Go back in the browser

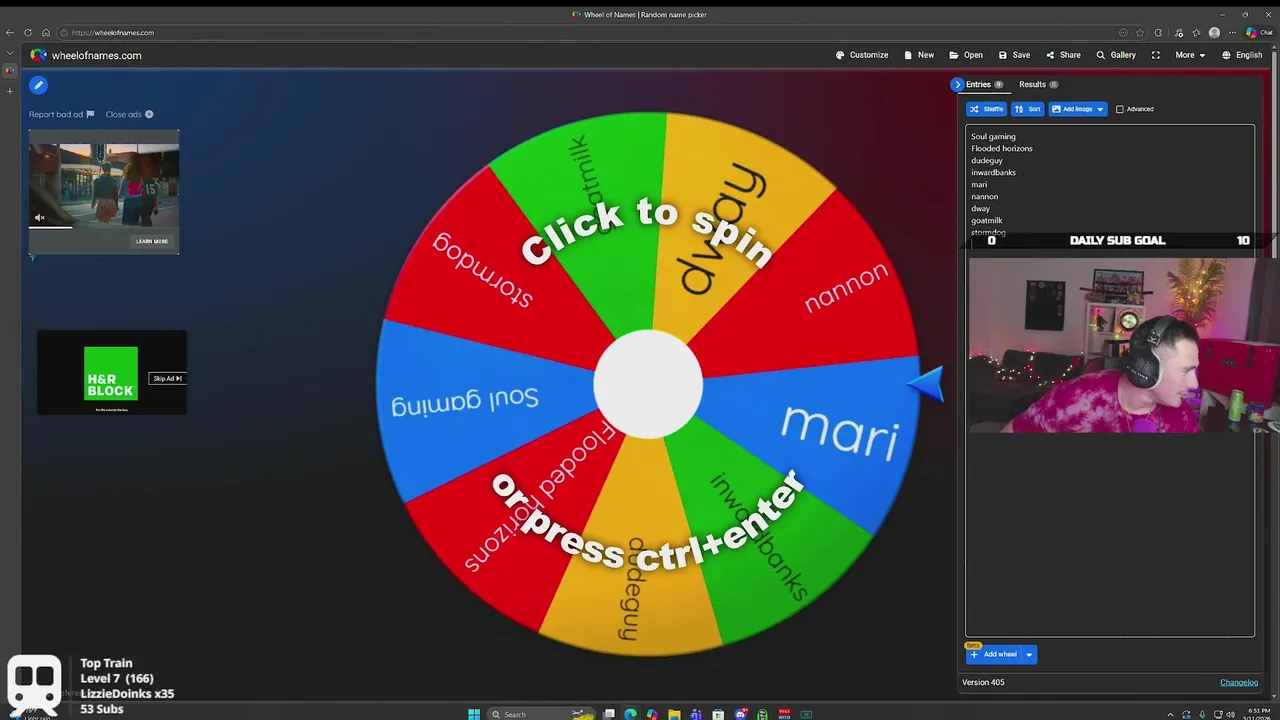click(x=10, y=33)
